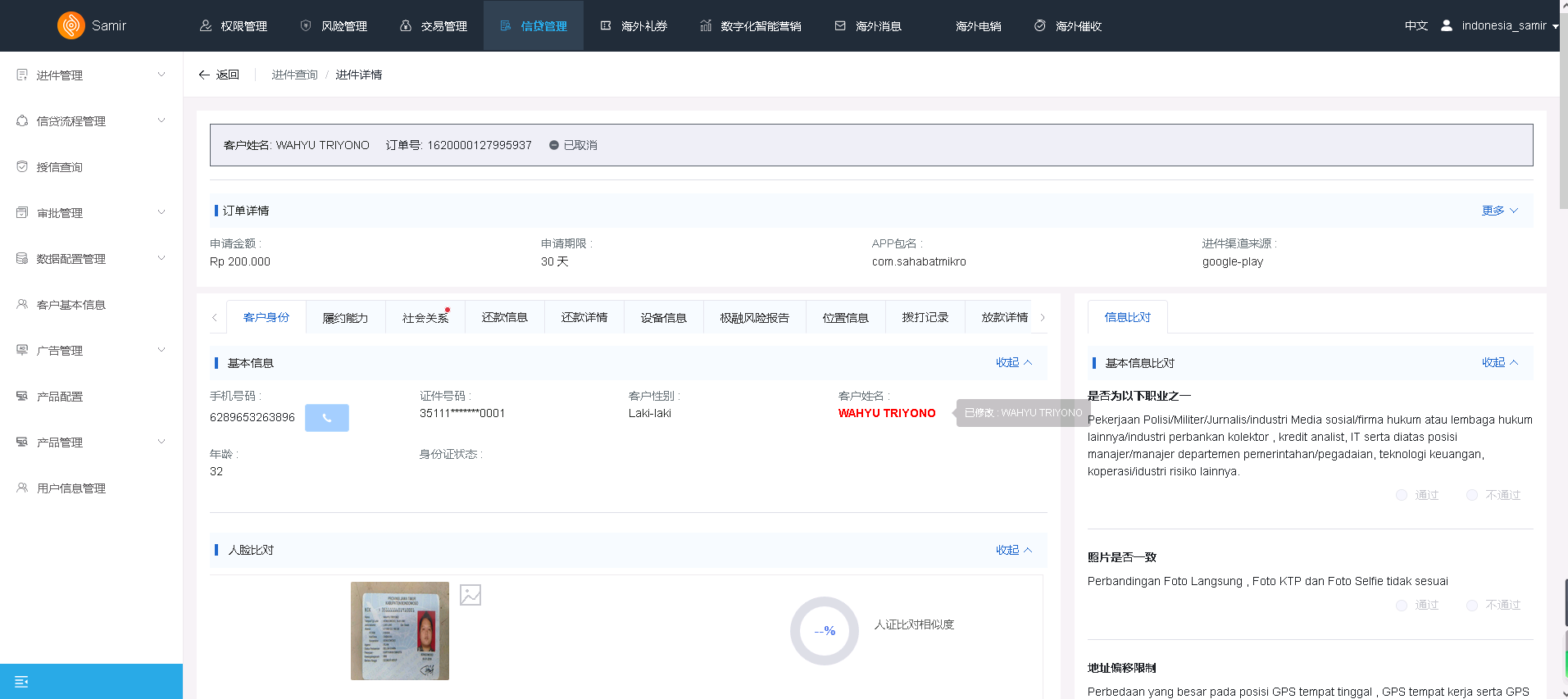Click the KTP ID card photo thumbnail
The height and width of the screenshot is (699, 1568).
(x=400, y=631)
